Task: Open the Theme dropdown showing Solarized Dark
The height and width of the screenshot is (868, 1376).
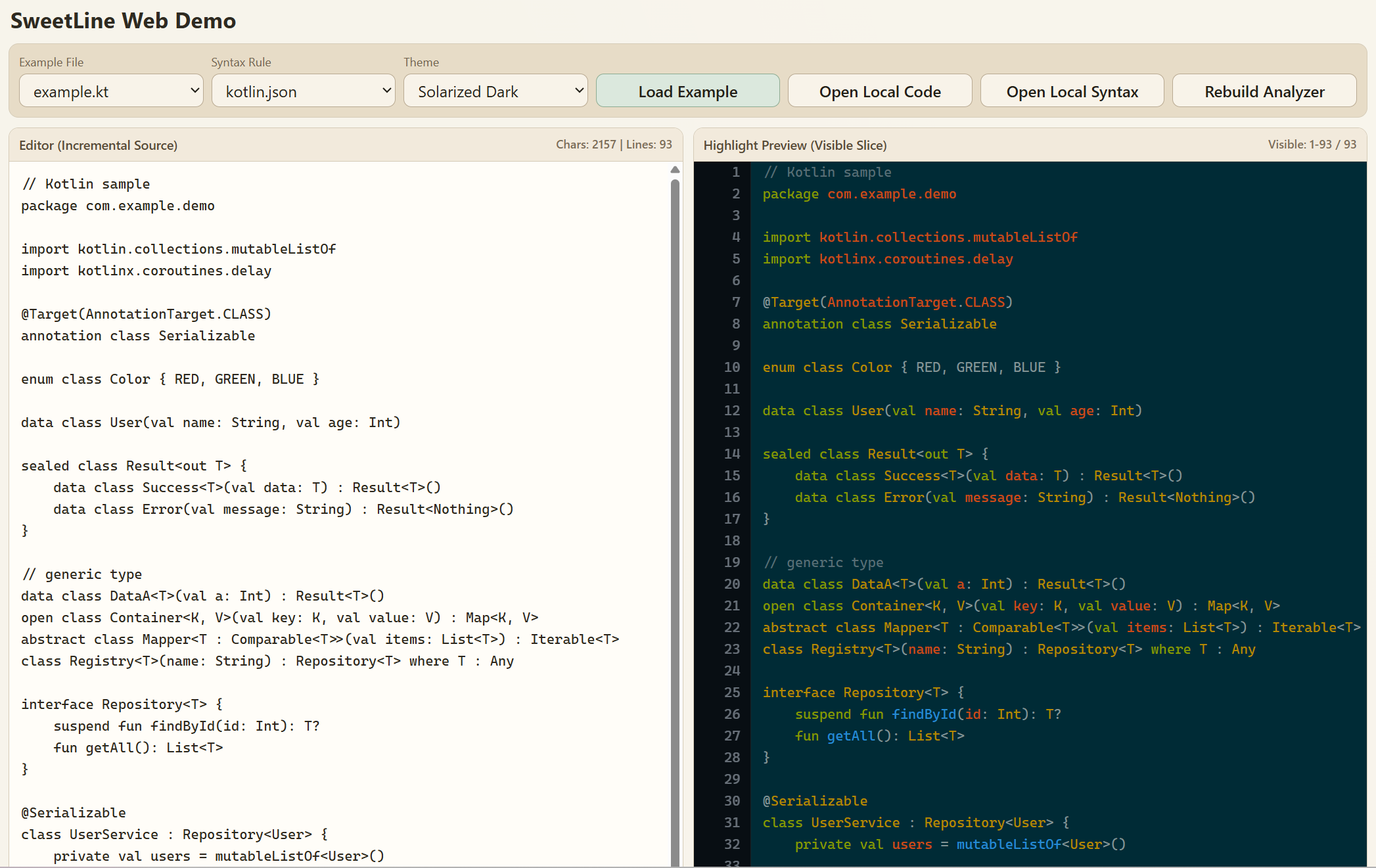Action: [495, 91]
